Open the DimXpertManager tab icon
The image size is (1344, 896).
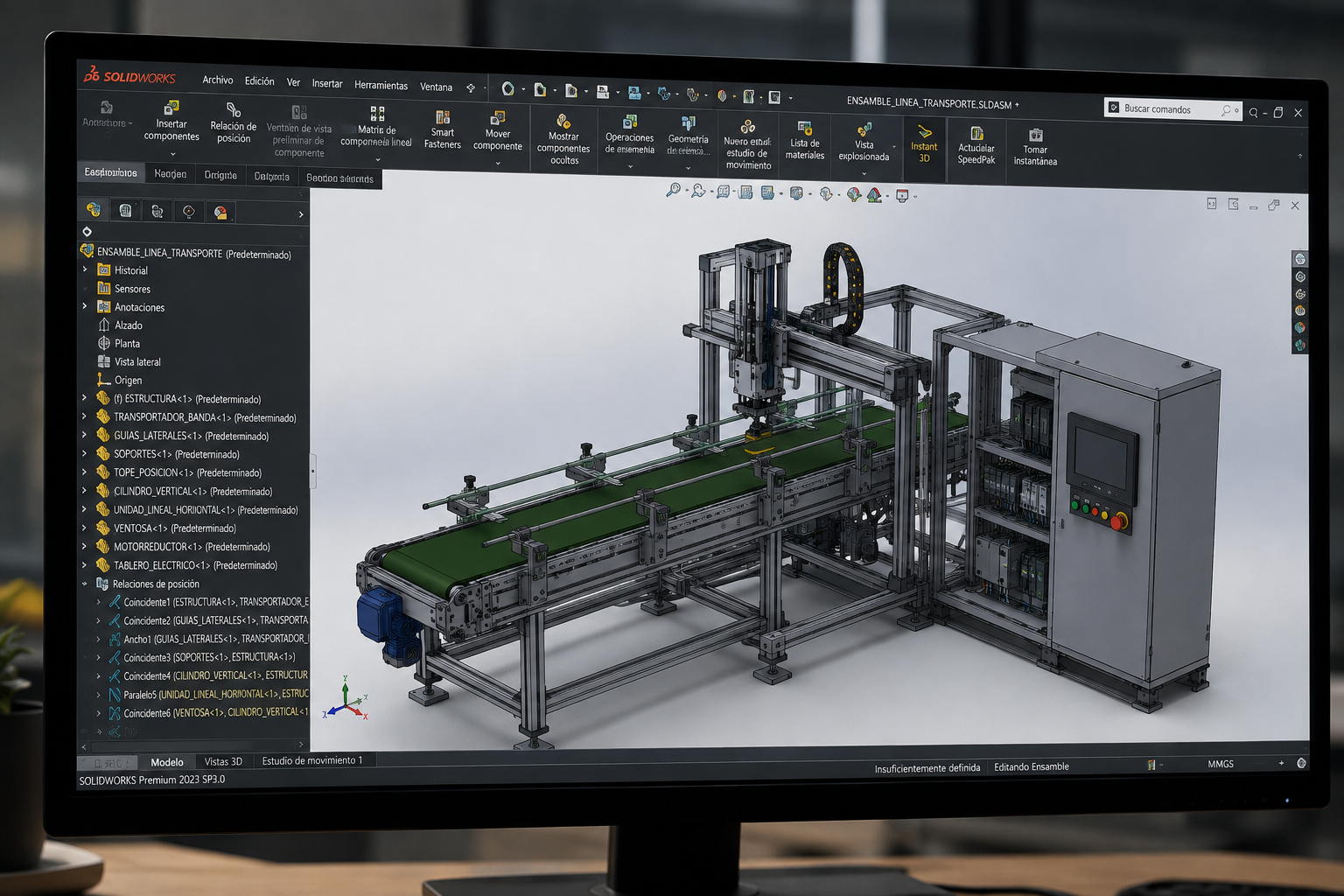pos(188,212)
